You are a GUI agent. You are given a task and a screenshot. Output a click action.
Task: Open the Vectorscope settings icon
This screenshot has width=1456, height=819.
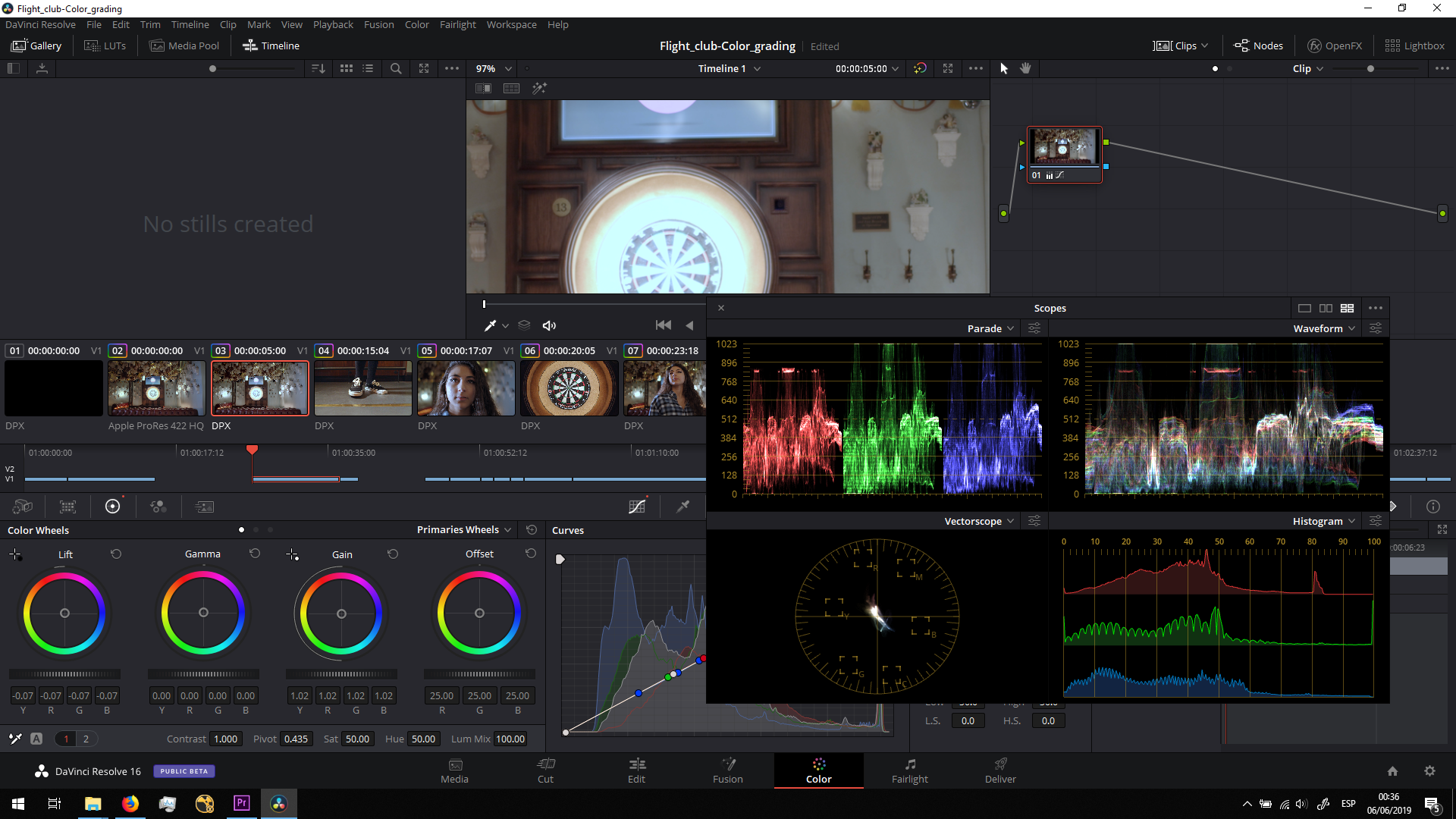tap(1034, 521)
